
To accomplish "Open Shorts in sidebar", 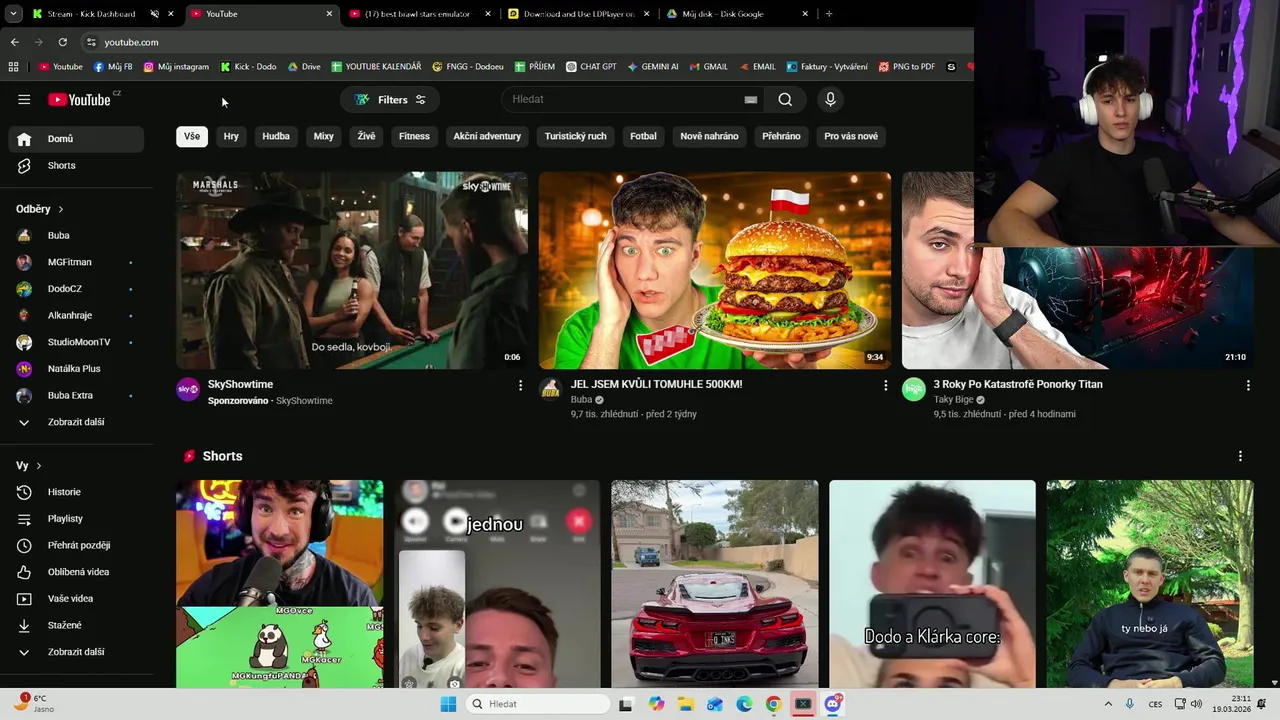I will (x=76, y=165).
